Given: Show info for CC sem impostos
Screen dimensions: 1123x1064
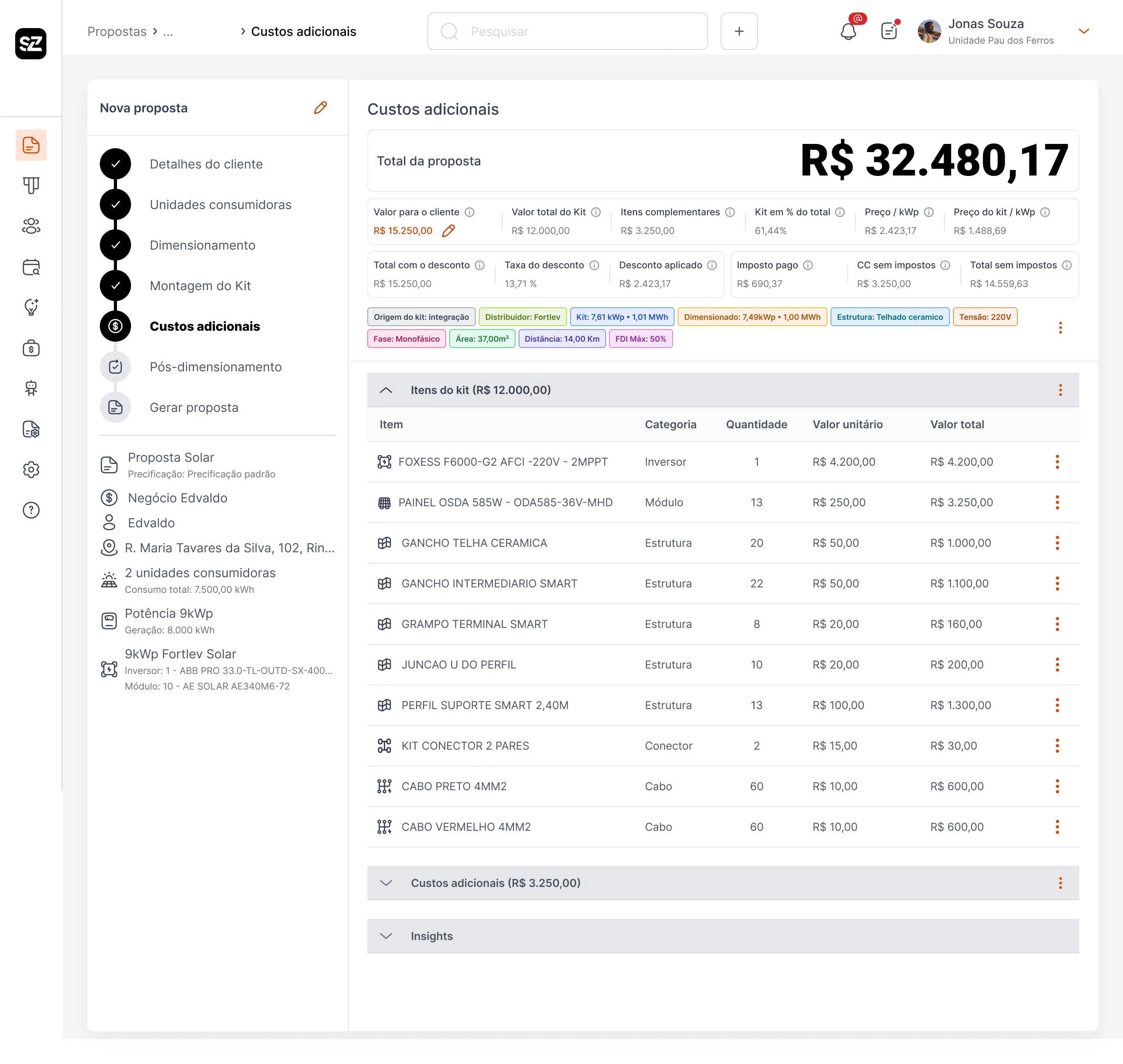Looking at the screenshot, I should [x=945, y=265].
